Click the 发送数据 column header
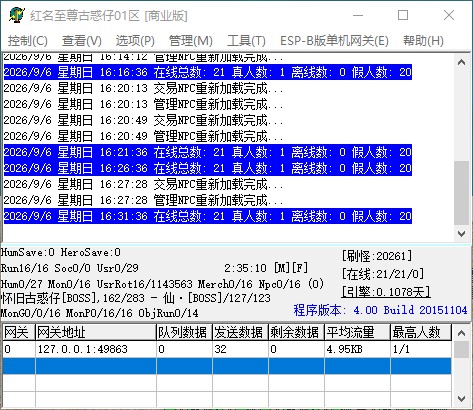 (240, 332)
